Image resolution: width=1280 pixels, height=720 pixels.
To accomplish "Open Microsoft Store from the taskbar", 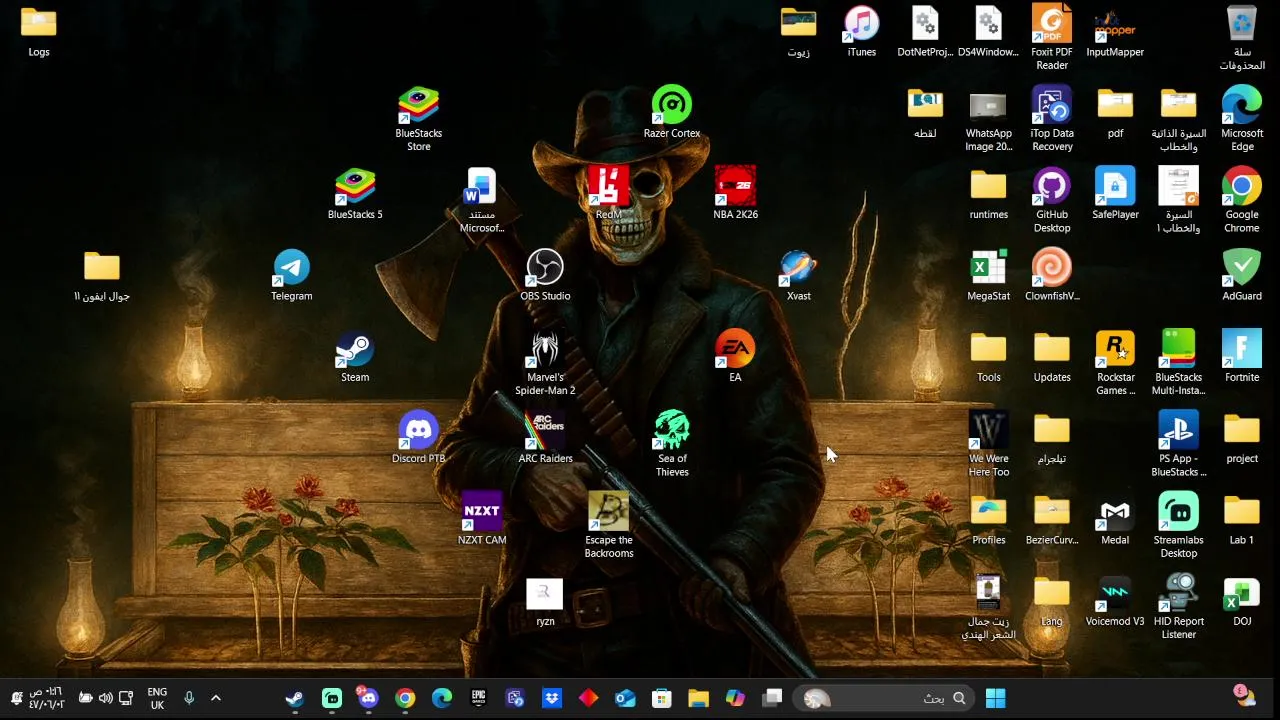I will [x=661, y=698].
